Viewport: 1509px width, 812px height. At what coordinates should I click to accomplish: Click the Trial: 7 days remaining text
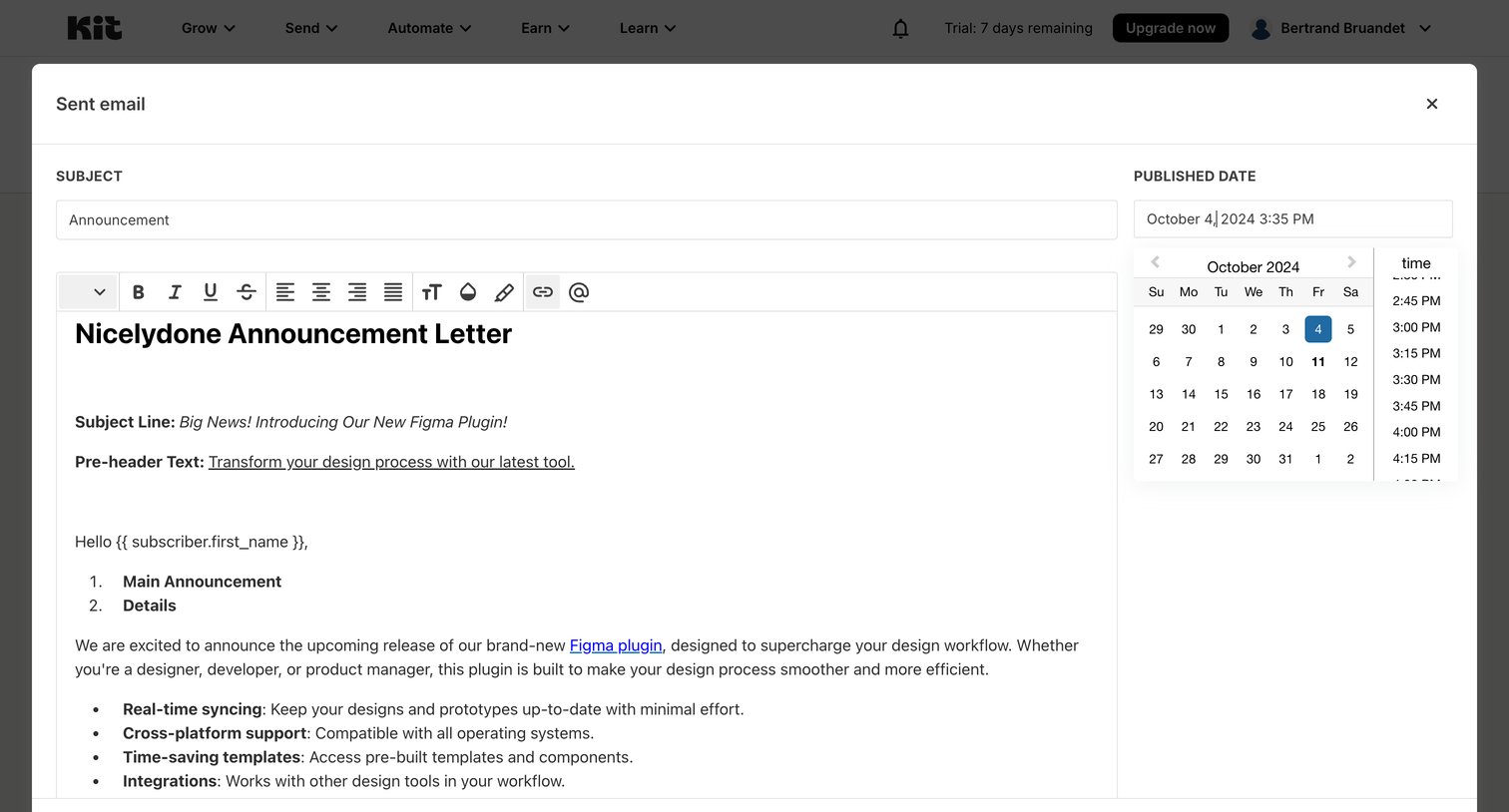pos(1018,28)
